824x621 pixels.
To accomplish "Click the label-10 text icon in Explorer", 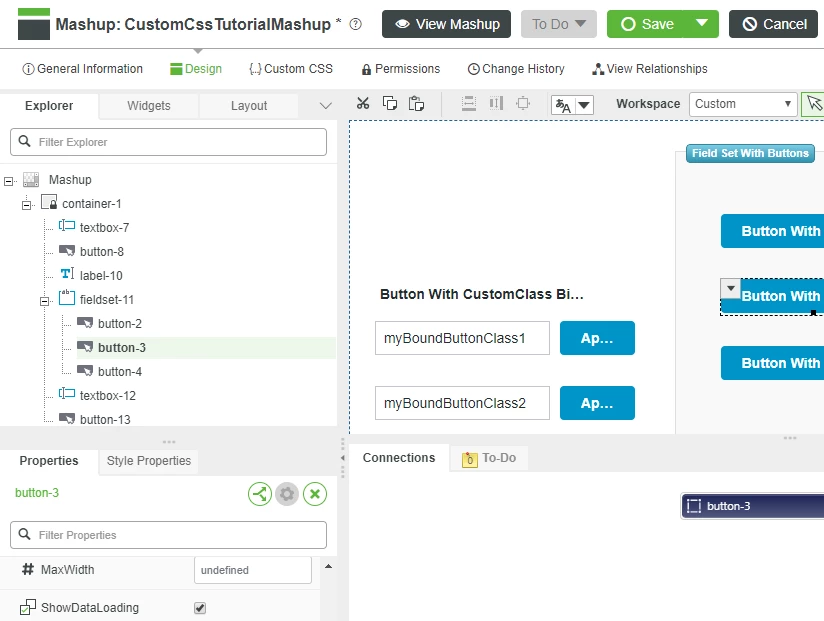I will point(67,274).
